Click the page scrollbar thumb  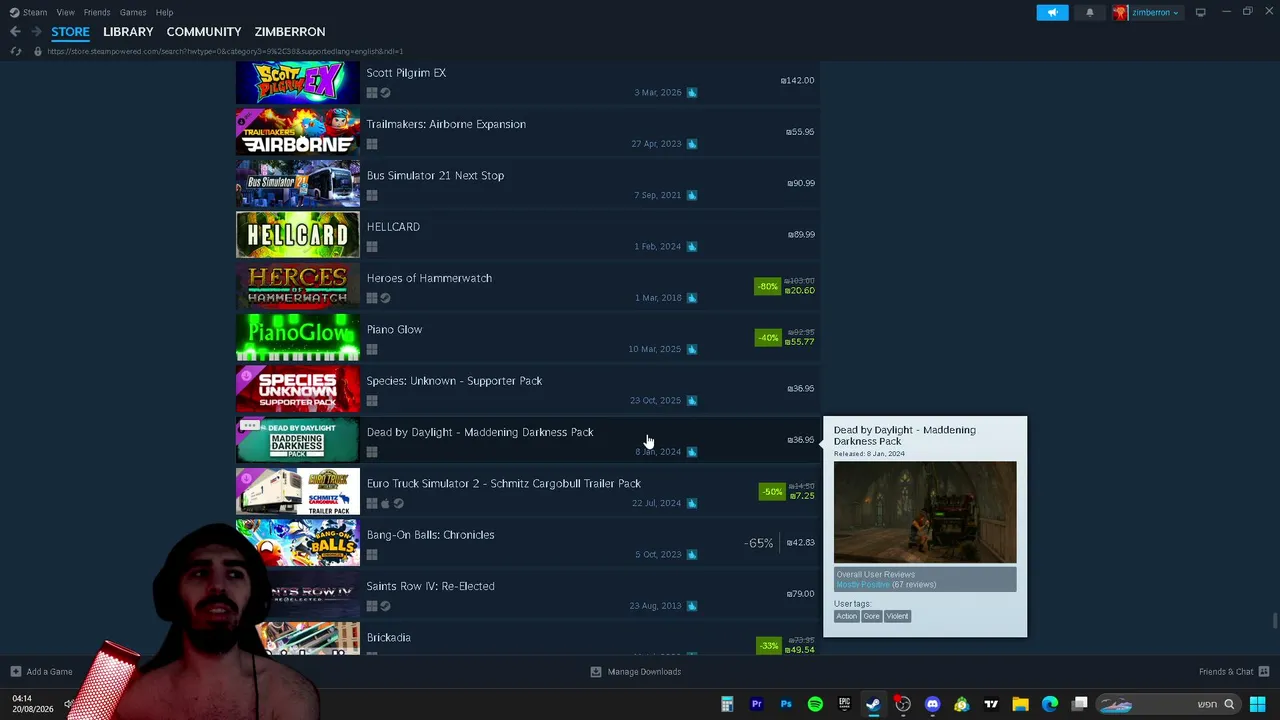tap(1275, 621)
